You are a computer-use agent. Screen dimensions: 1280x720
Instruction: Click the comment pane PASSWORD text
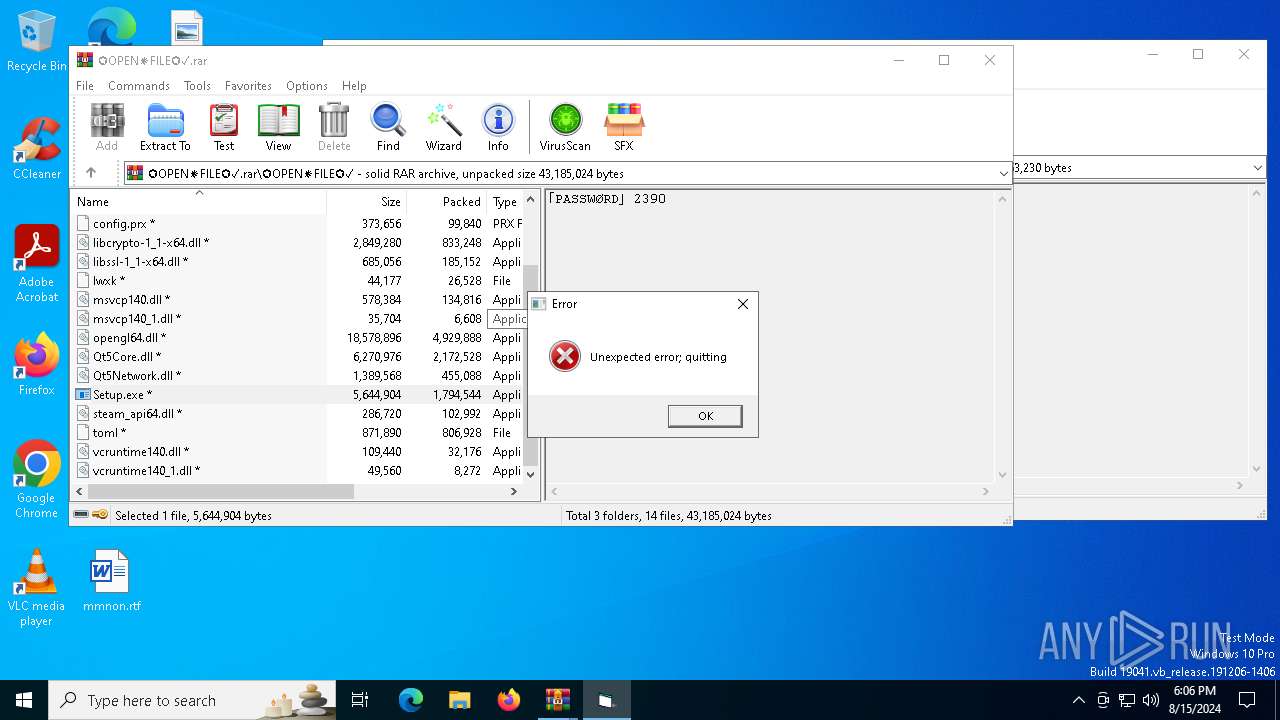tap(607, 198)
